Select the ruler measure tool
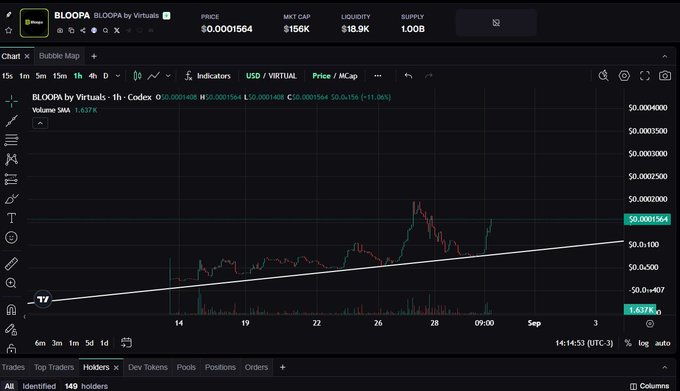Screen dimensions: 680x391 point(11,263)
